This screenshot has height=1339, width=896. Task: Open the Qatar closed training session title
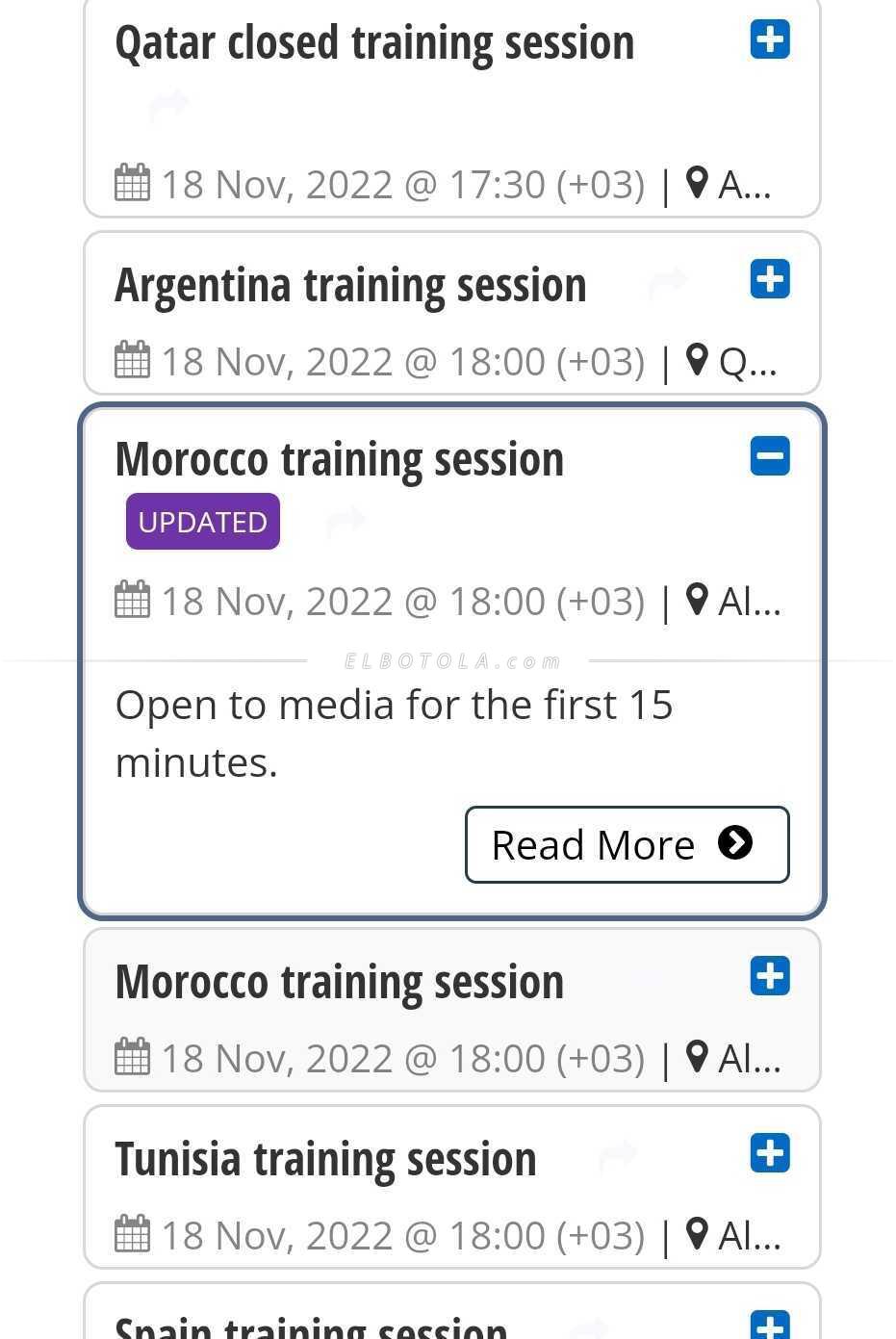pyautogui.click(x=374, y=43)
